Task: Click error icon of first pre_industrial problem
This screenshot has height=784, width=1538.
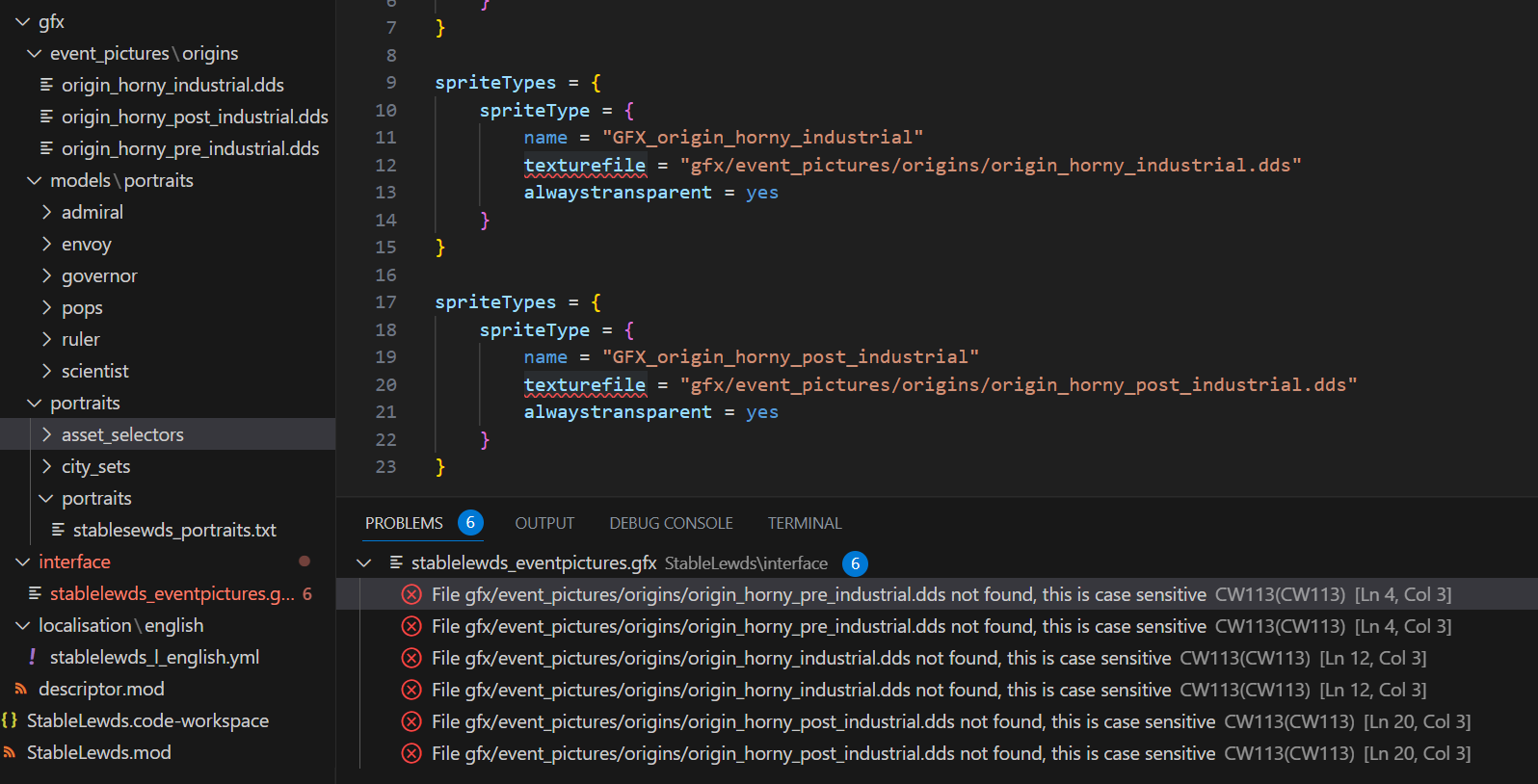Action: (411, 594)
